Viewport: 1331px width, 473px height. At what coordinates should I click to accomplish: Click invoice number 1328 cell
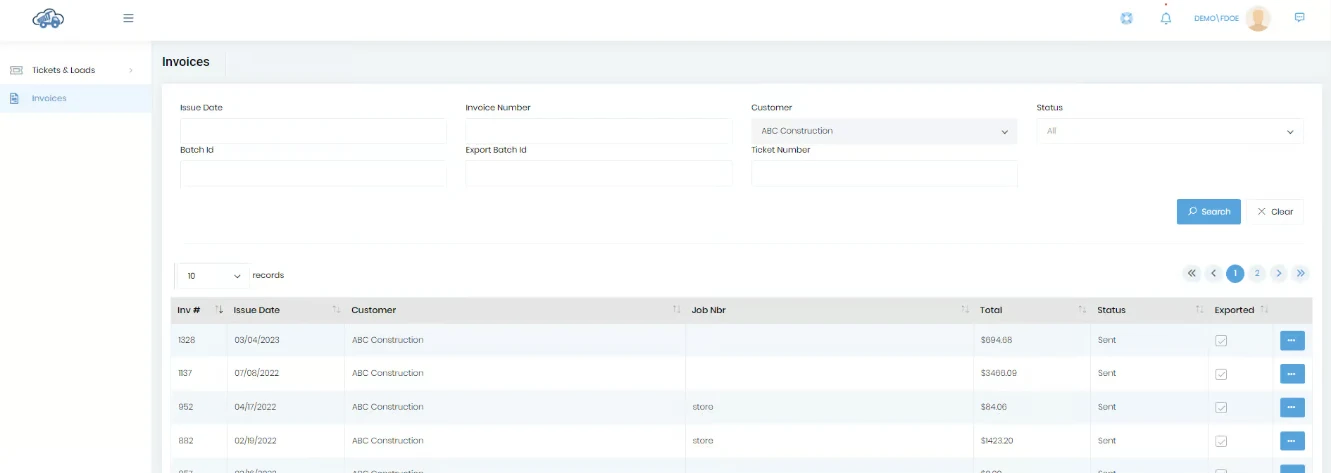click(x=199, y=340)
